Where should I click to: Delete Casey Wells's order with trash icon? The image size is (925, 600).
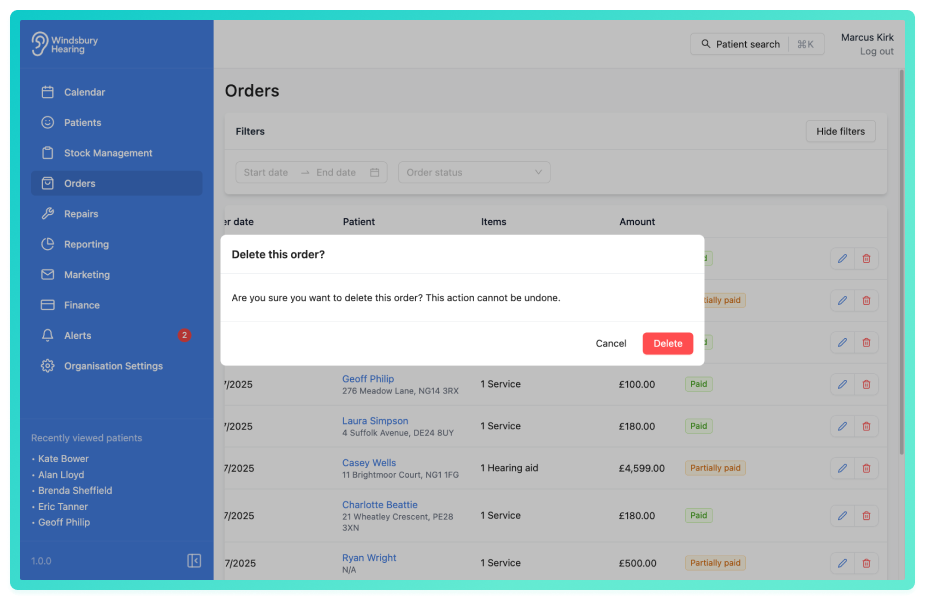866,468
